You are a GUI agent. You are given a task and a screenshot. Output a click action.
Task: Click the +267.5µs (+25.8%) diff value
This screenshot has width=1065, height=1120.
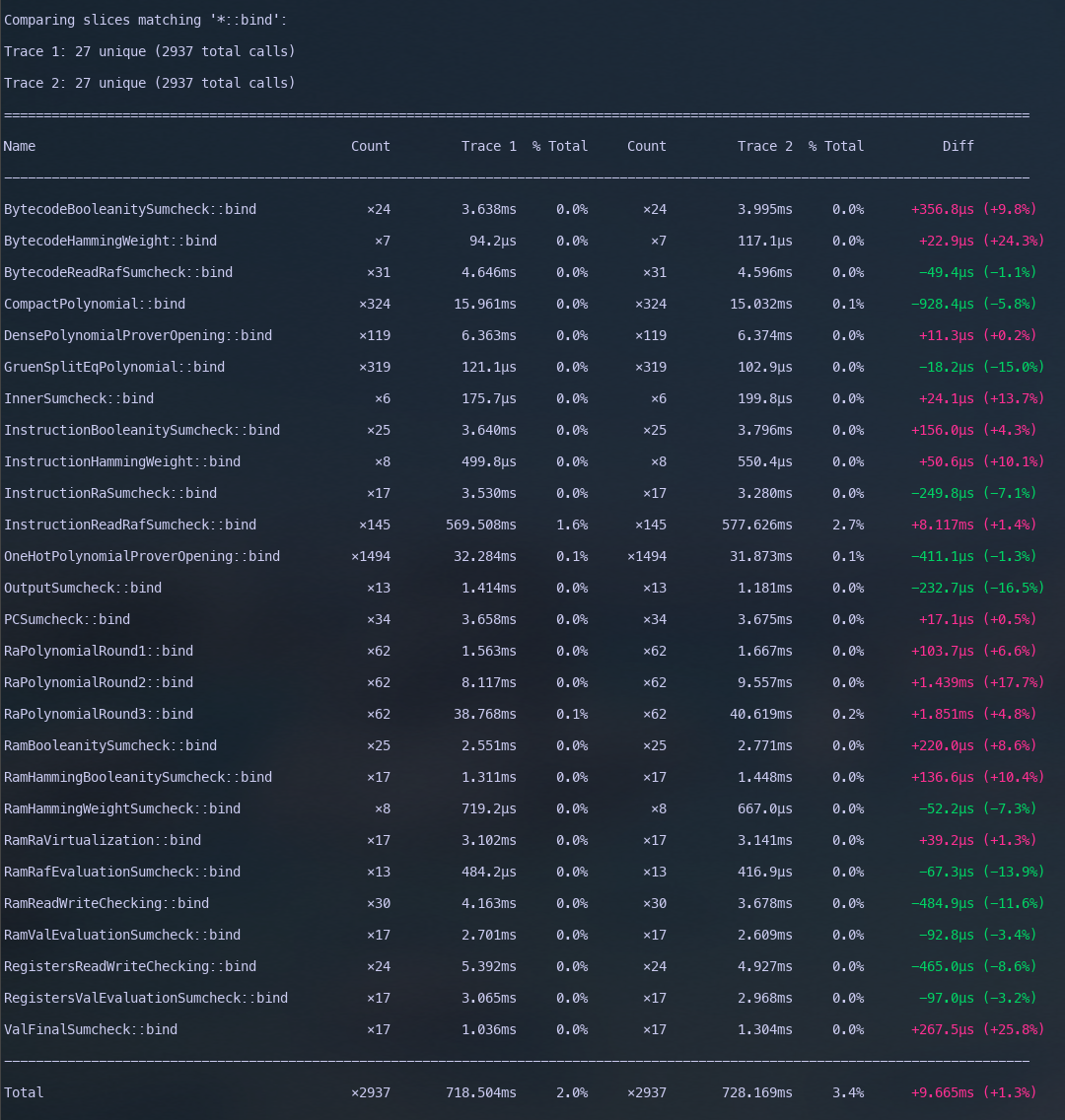pyautogui.click(x=973, y=1029)
